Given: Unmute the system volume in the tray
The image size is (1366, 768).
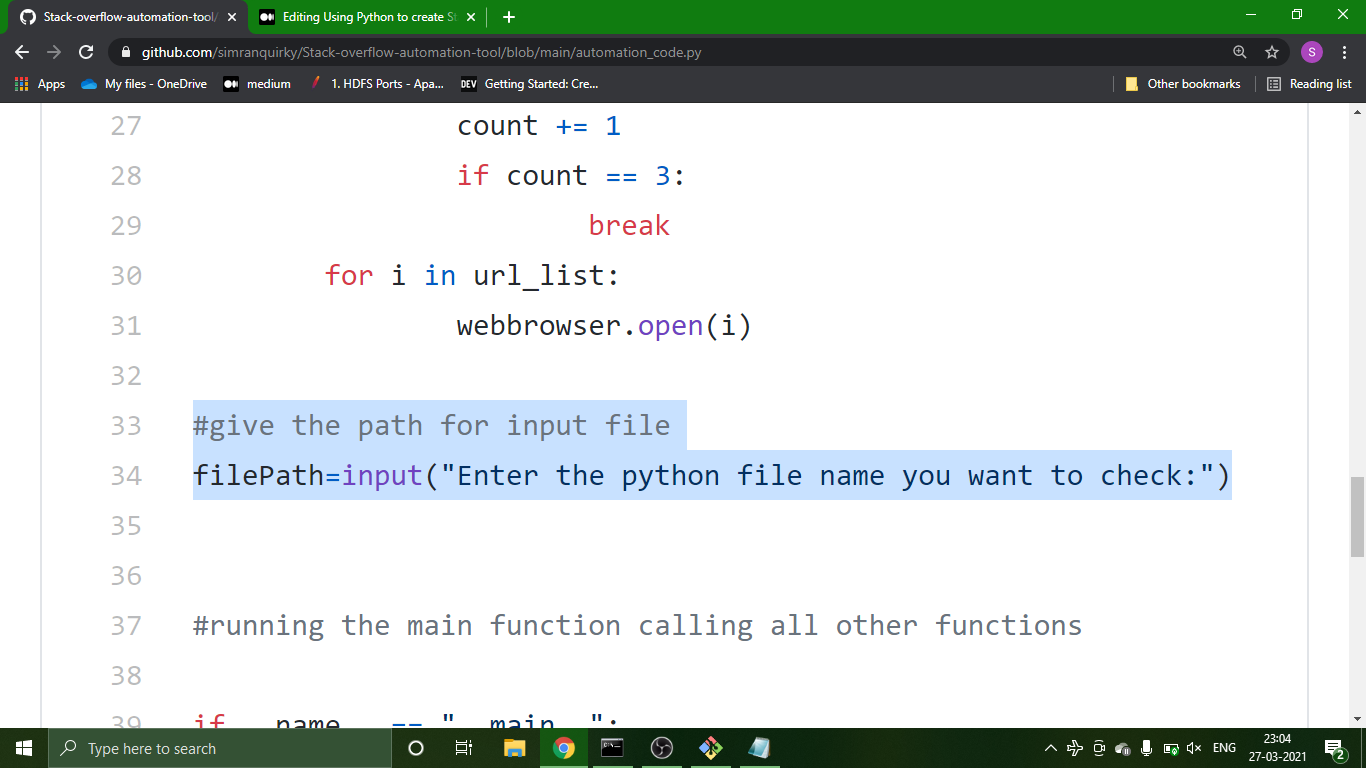Looking at the screenshot, I should (x=1194, y=748).
